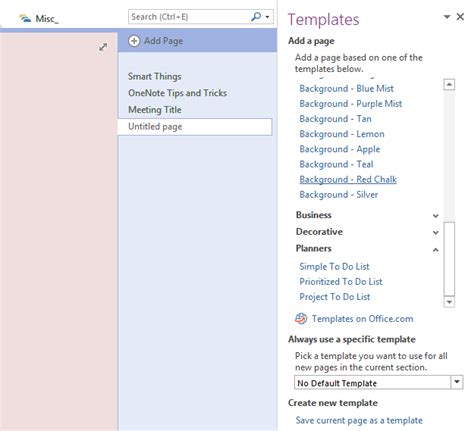The image size is (474, 431).
Task: Choose Project To Do List template
Action: [335, 297]
